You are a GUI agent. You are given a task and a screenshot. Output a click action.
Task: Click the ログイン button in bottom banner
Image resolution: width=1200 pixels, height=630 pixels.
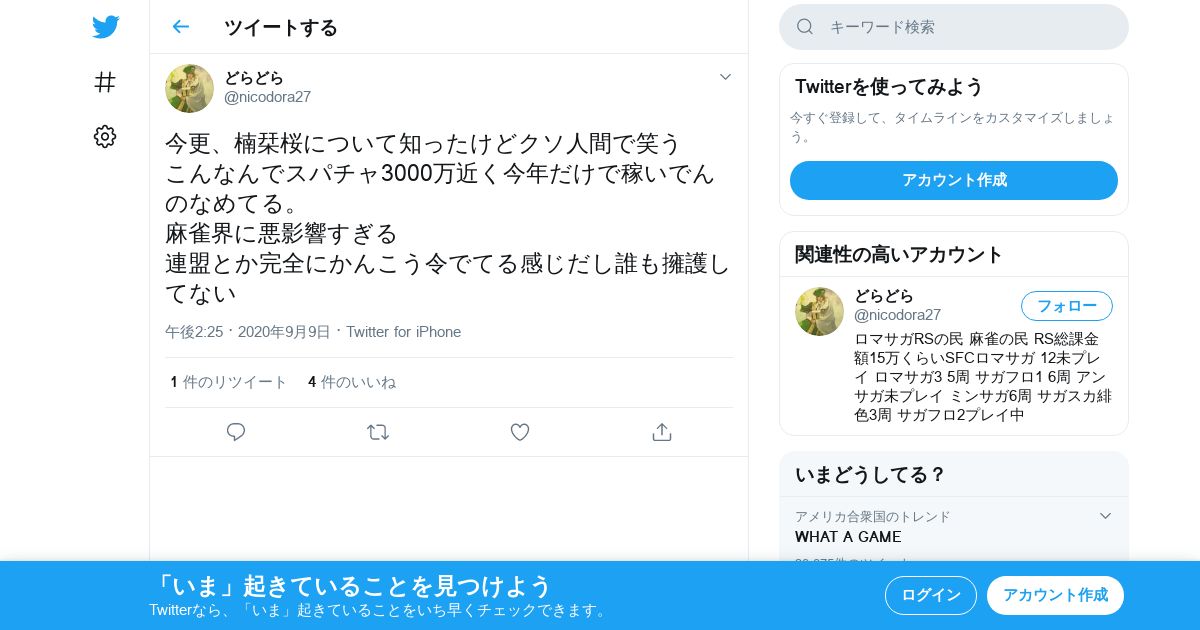[931, 595]
